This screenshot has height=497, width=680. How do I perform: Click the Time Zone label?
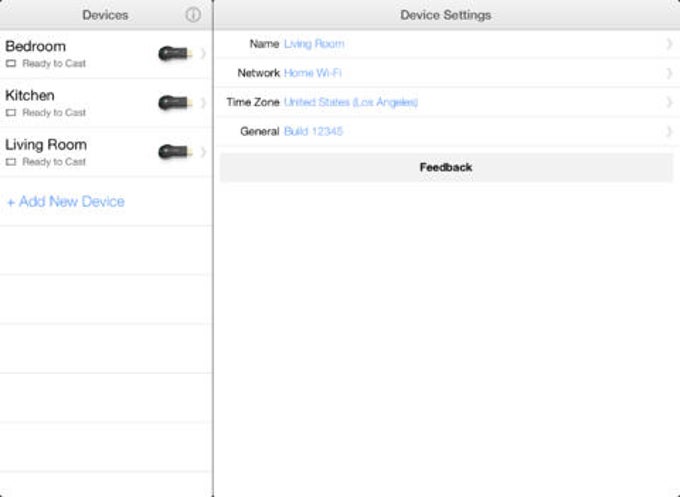253,102
